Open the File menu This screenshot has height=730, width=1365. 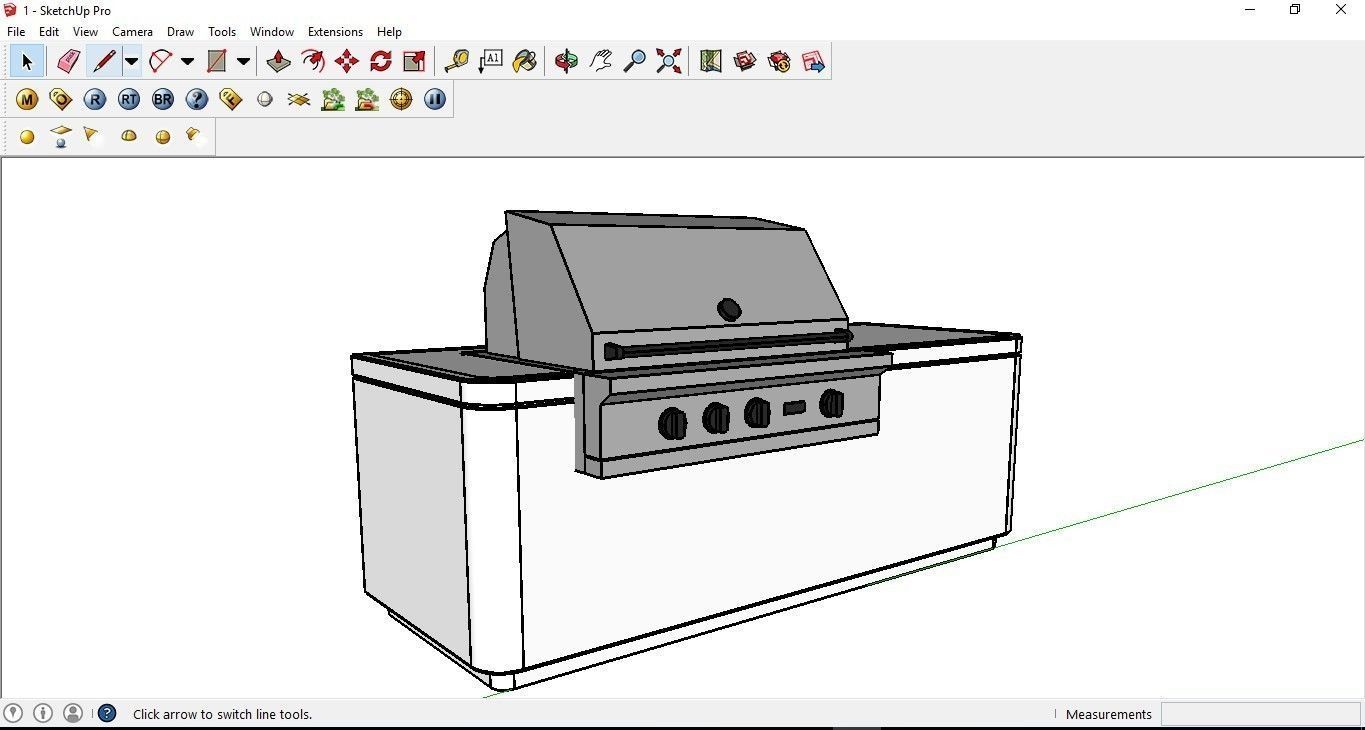(16, 32)
